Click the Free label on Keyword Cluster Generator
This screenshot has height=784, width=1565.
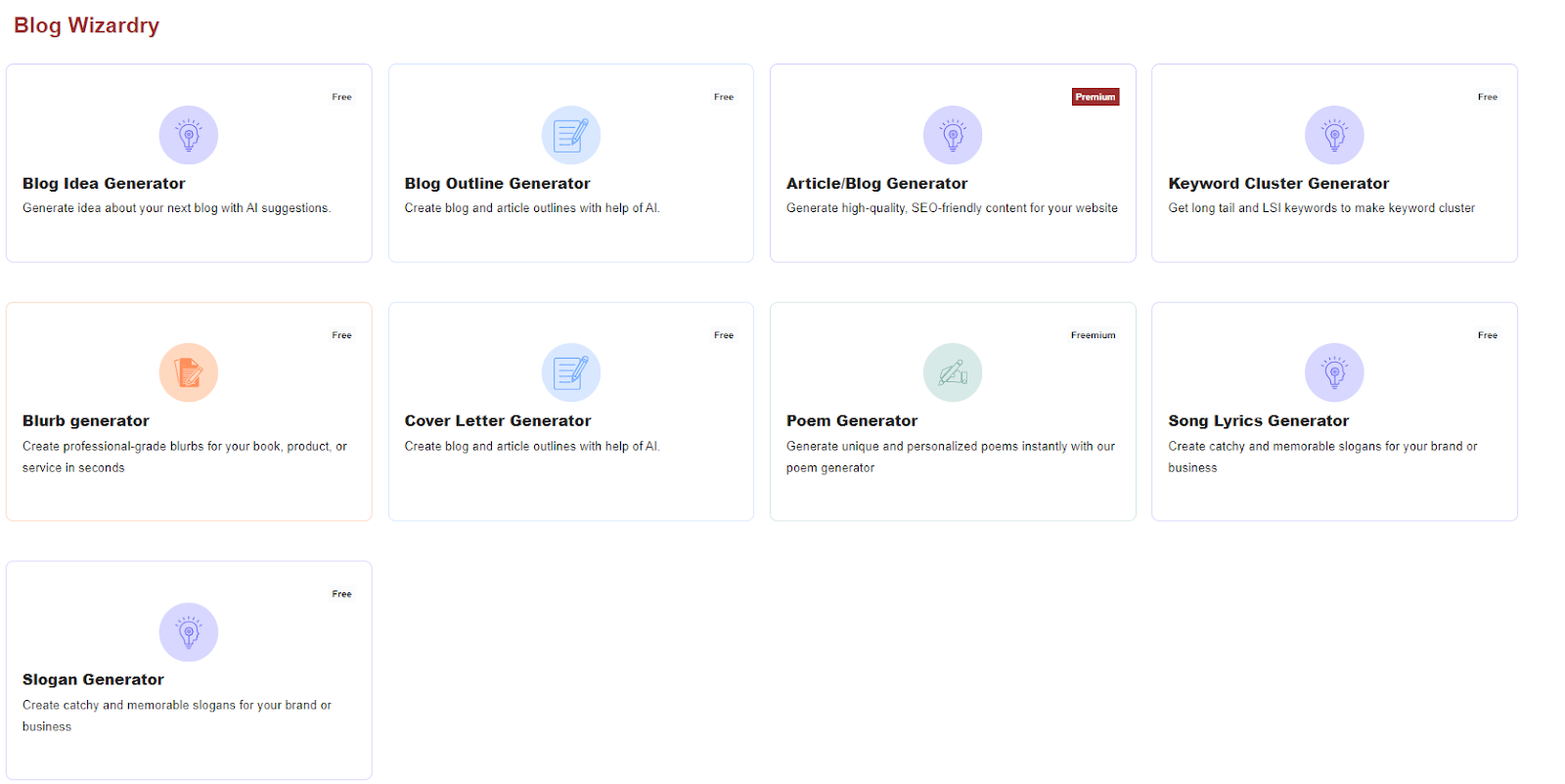(1488, 97)
